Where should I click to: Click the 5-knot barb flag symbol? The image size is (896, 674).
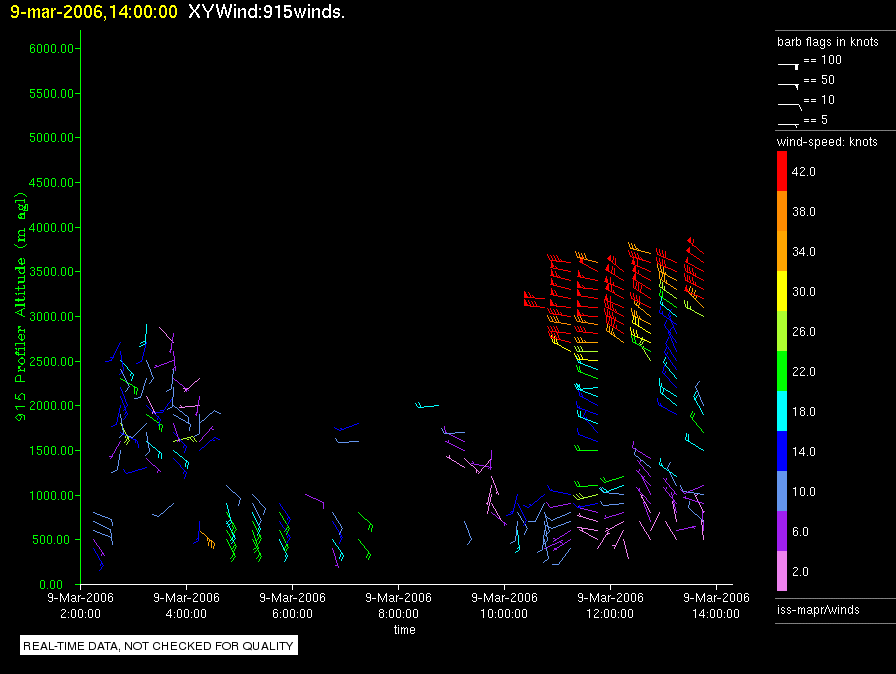(788, 125)
